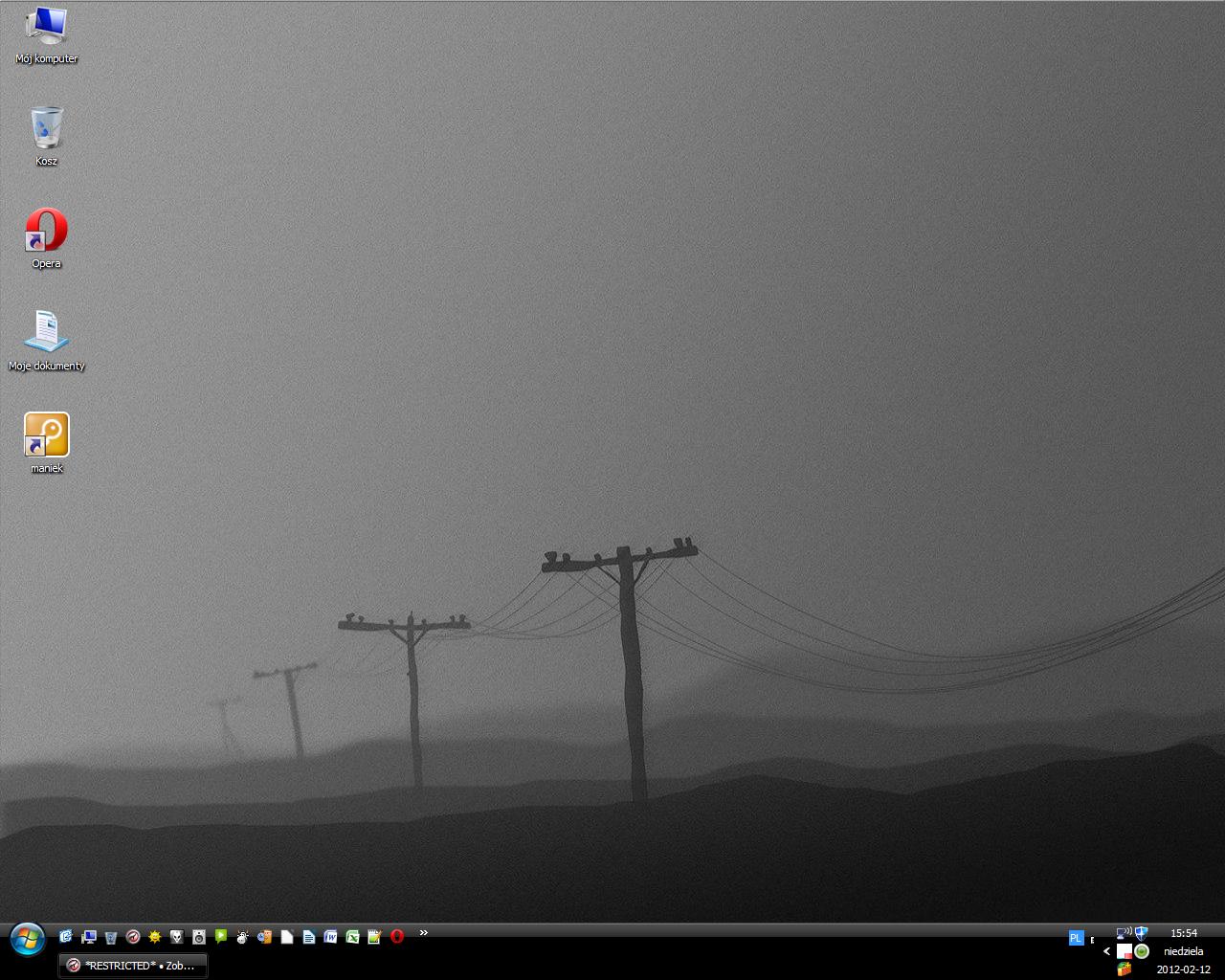Click the yellow sun quick launch icon

(x=155, y=937)
